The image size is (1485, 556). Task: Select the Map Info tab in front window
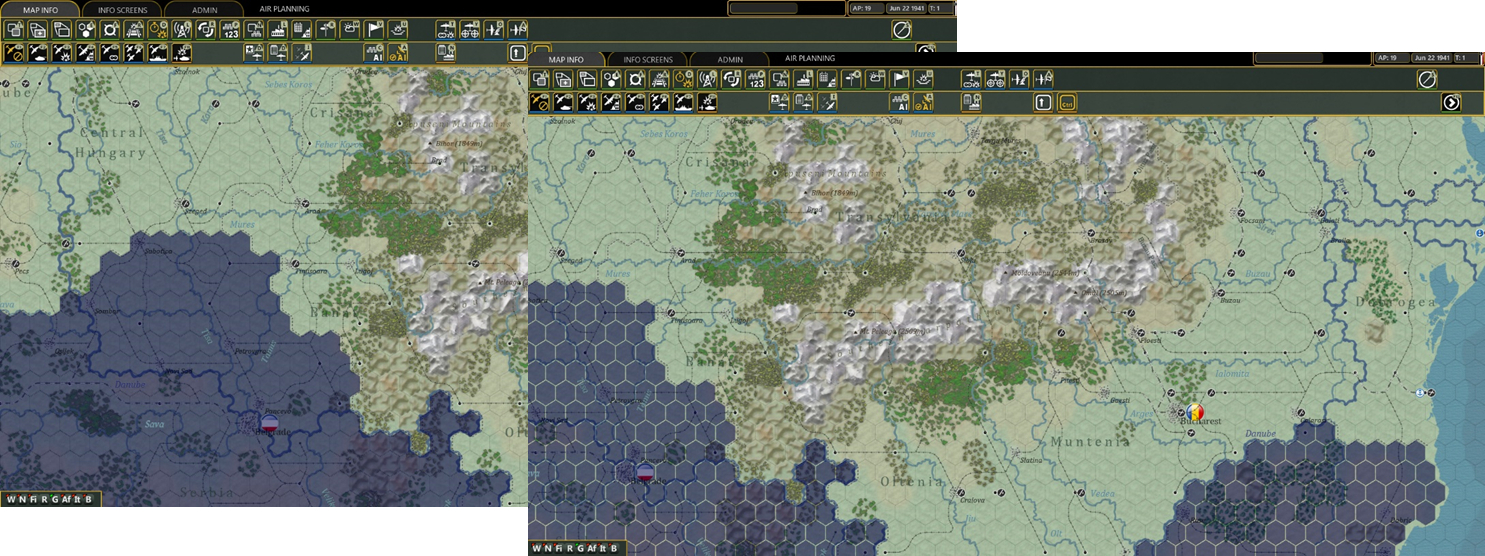pyautogui.click(x=566, y=59)
